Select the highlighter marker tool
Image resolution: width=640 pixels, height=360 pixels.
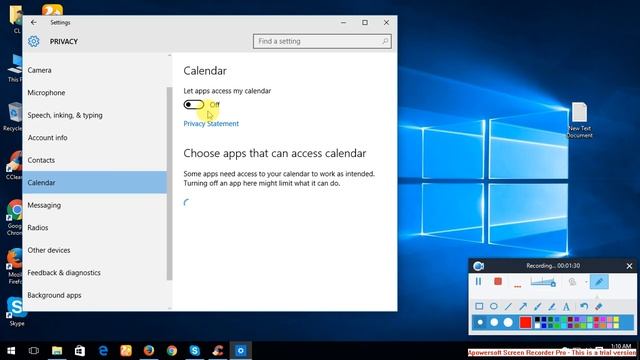(552, 306)
